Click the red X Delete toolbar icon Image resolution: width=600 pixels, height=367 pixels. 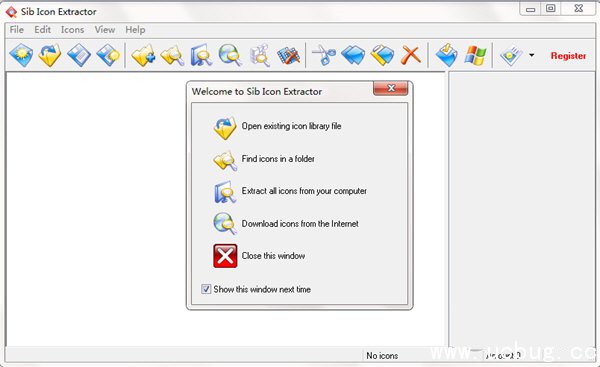(411, 55)
